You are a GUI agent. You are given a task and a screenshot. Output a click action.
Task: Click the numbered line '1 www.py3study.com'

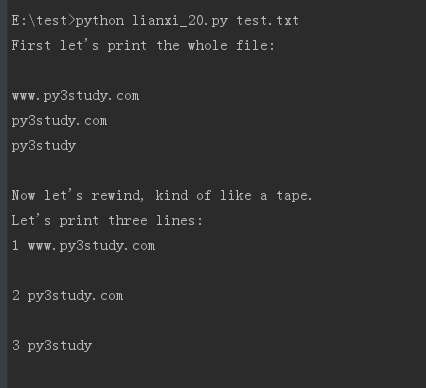click(83, 246)
